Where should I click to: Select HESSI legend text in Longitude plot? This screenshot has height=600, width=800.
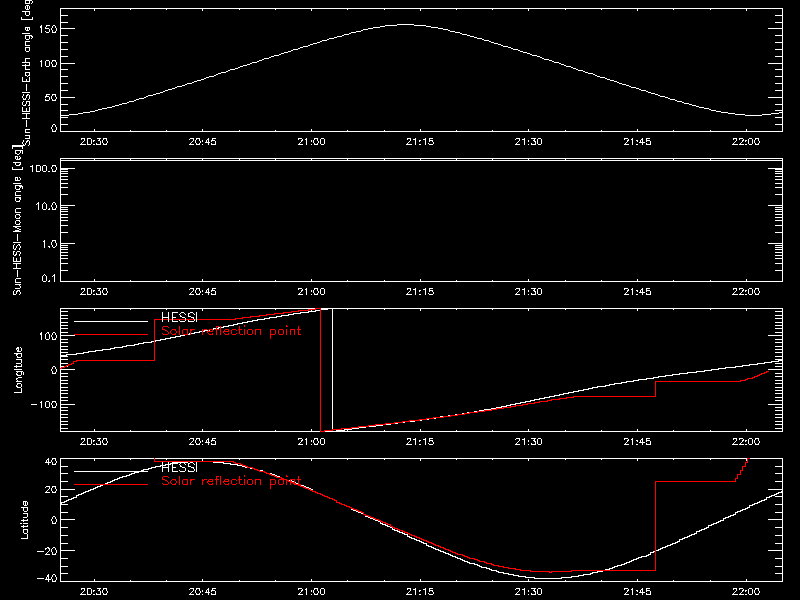click(179, 317)
